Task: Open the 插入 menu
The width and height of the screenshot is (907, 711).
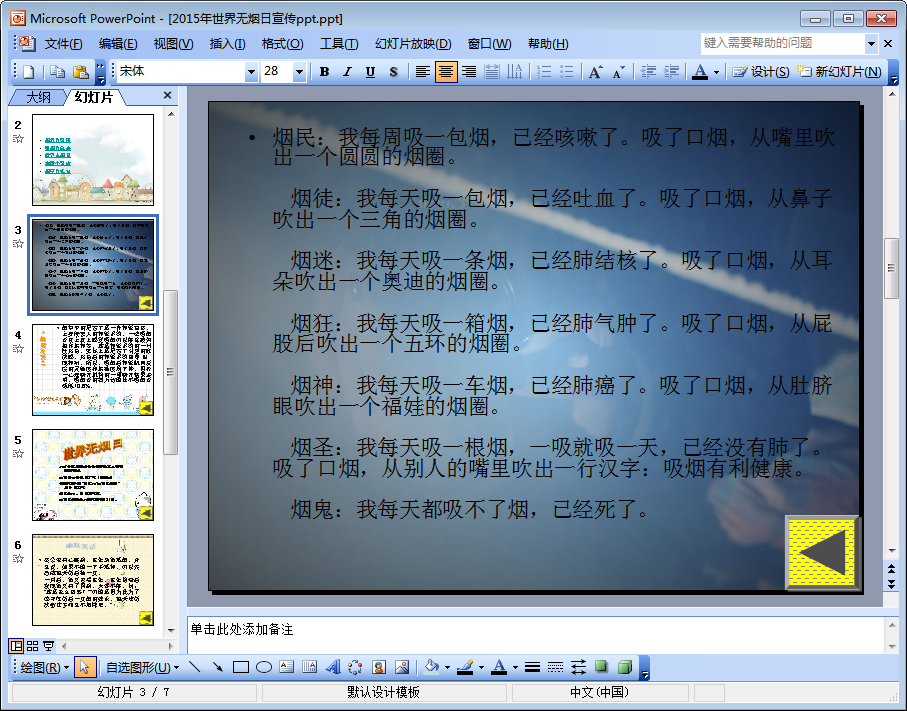Action: click(x=227, y=44)
